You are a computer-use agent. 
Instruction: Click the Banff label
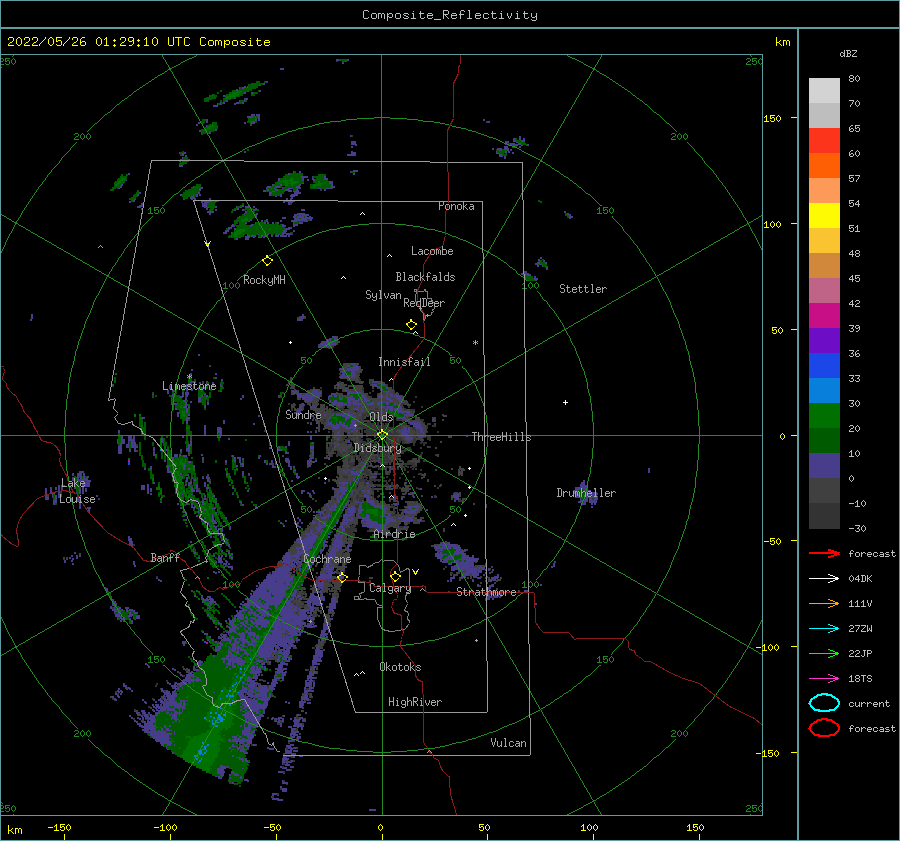click(x=165, y=557)
